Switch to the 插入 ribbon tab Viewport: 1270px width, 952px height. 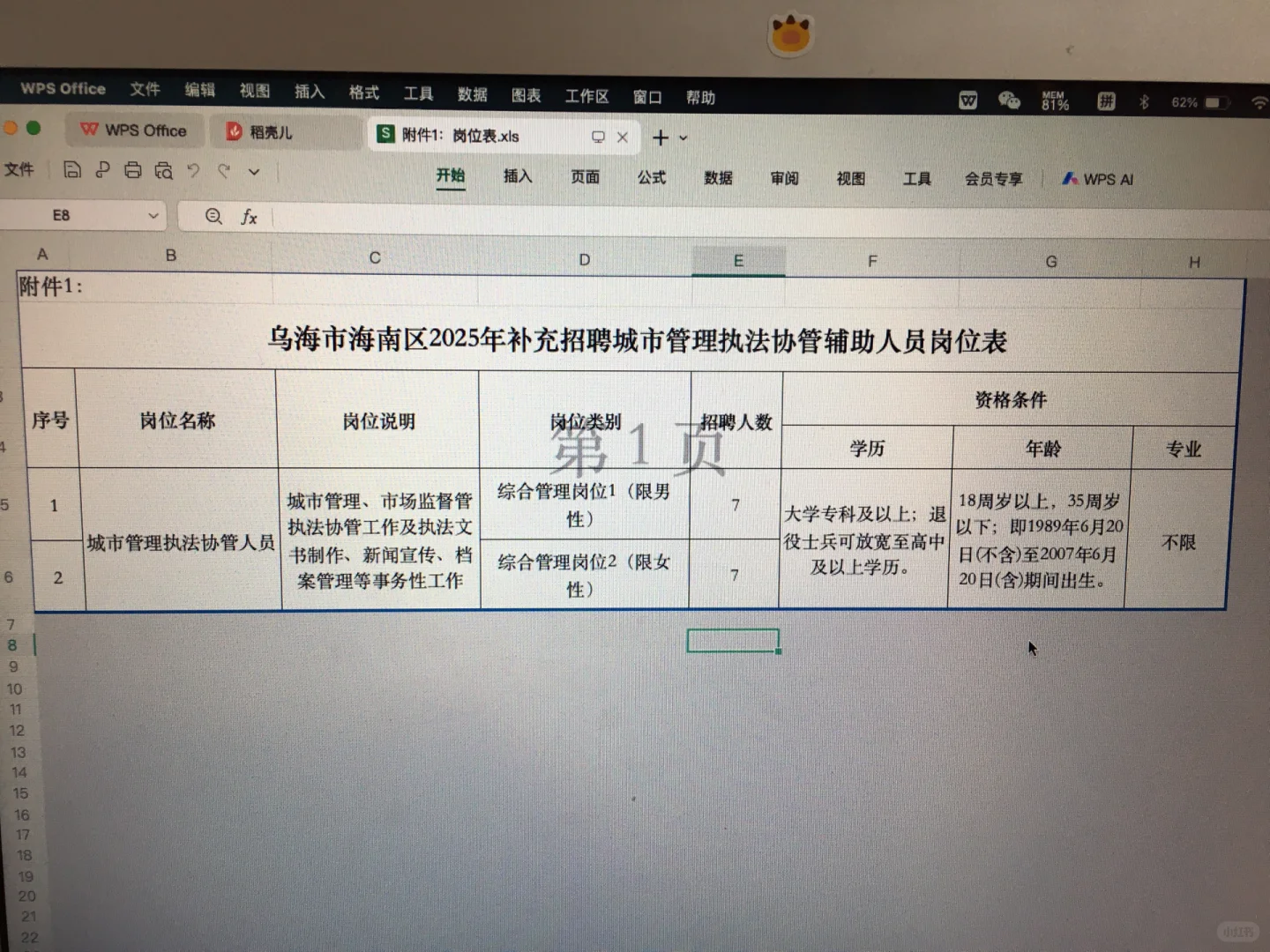[x=517, y=177]
